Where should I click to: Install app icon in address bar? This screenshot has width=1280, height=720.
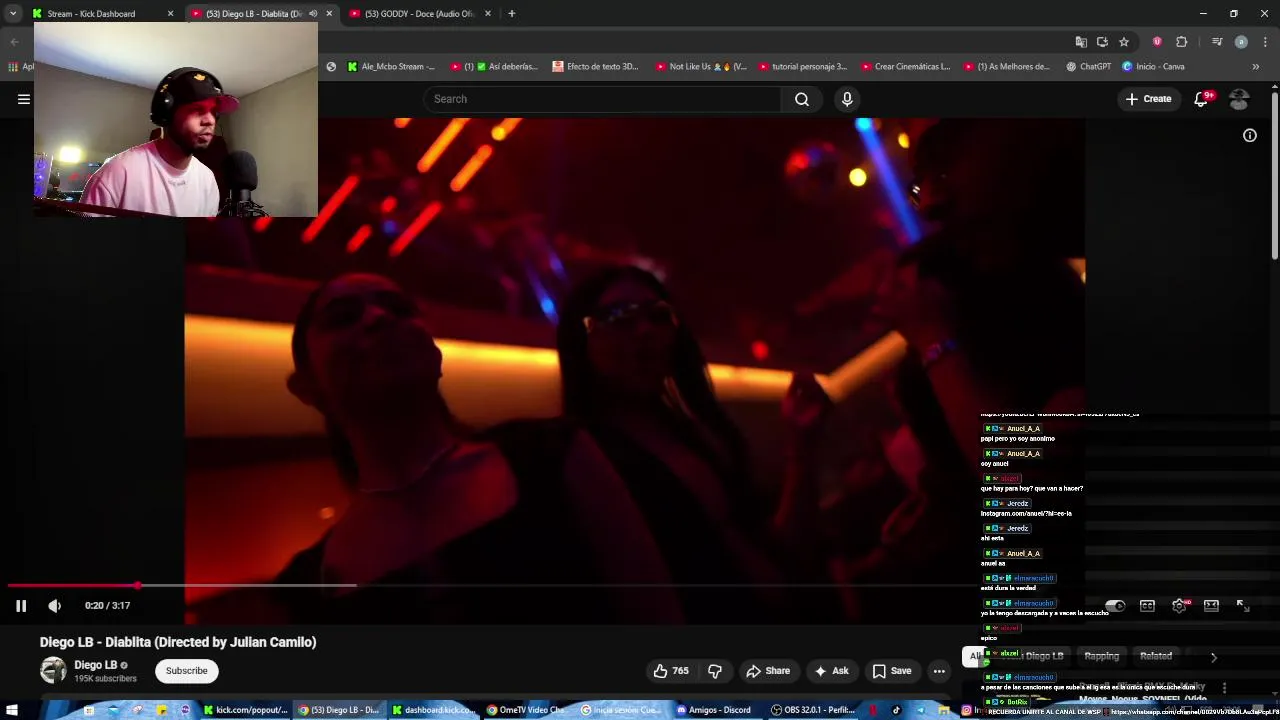[x=1102, y=42]
